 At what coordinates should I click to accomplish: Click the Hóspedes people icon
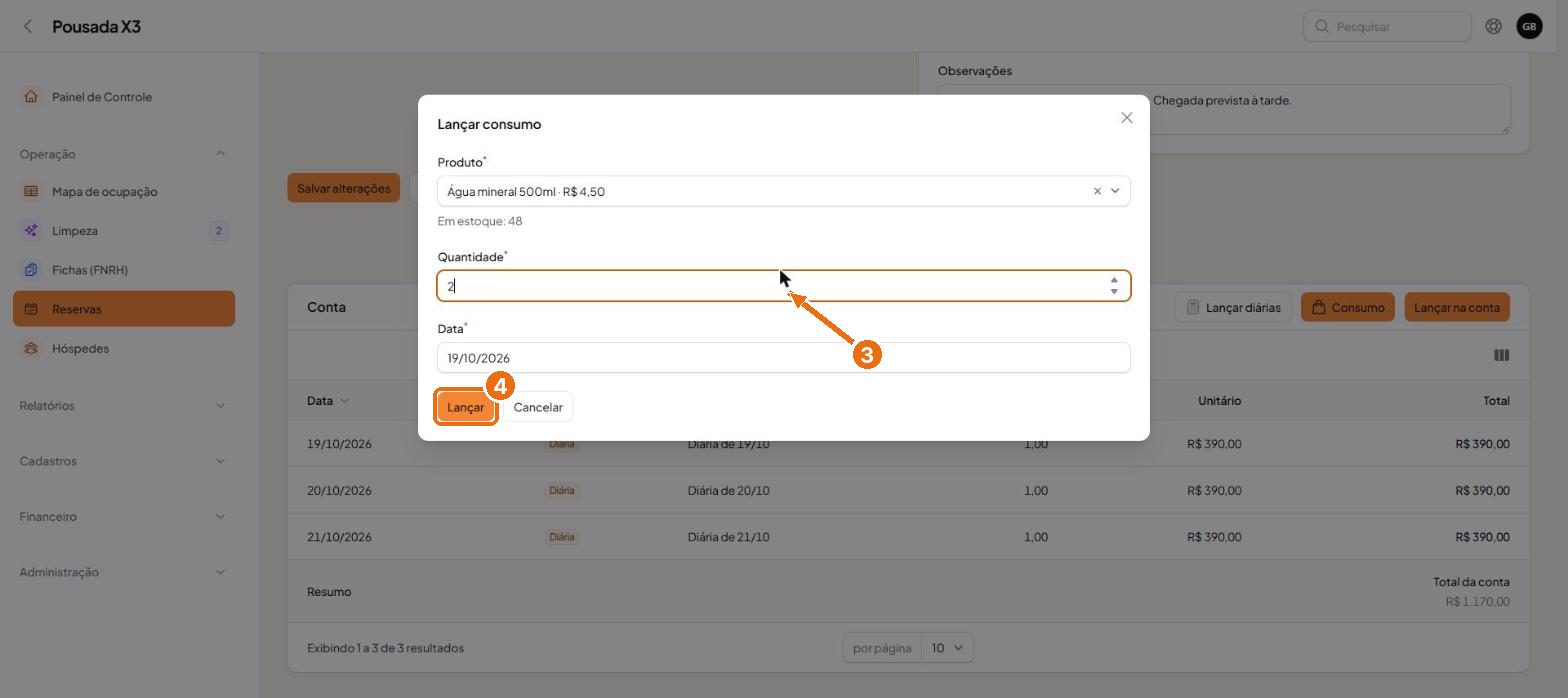[31, 348]
